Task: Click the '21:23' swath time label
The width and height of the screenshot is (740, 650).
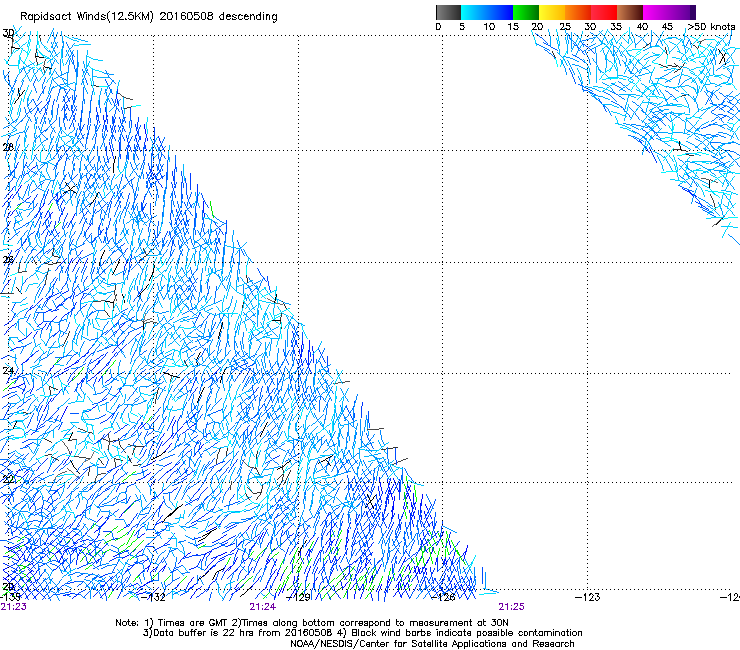Action: click(x=14, y=607)
